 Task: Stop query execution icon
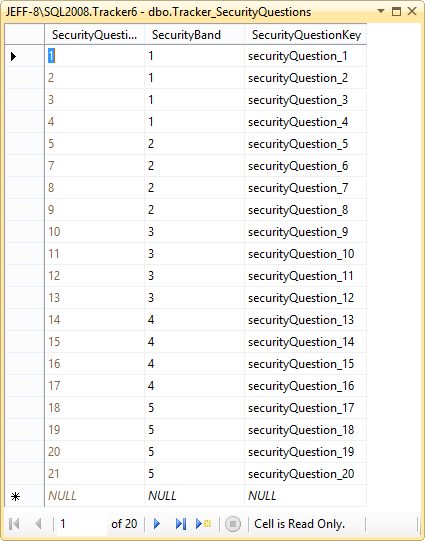[233, 524]
